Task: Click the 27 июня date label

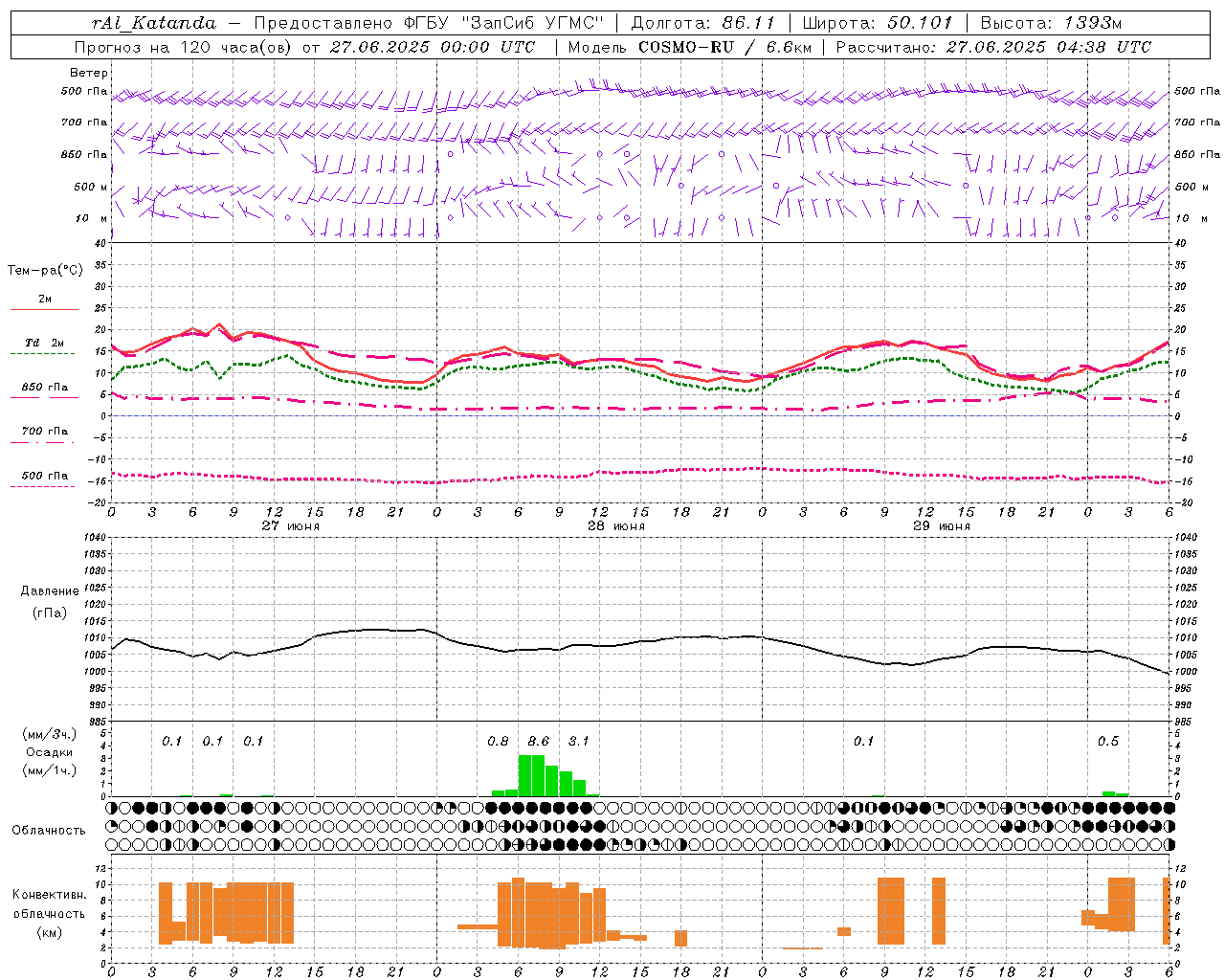Action: point(291,526)
